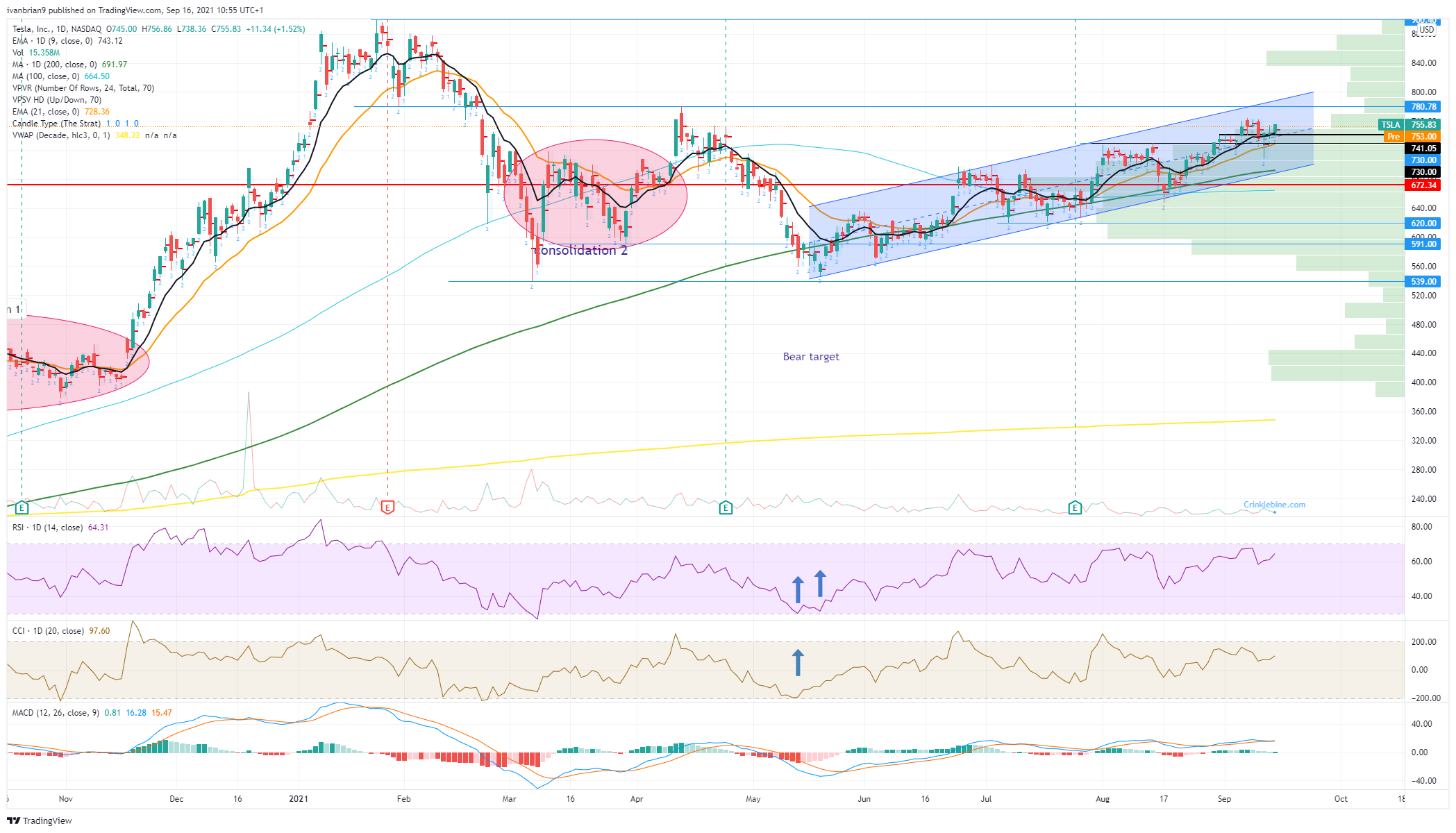Open the MACD (12, 26, close, 9) legend
1456x833 pixels.
[56, 713]
